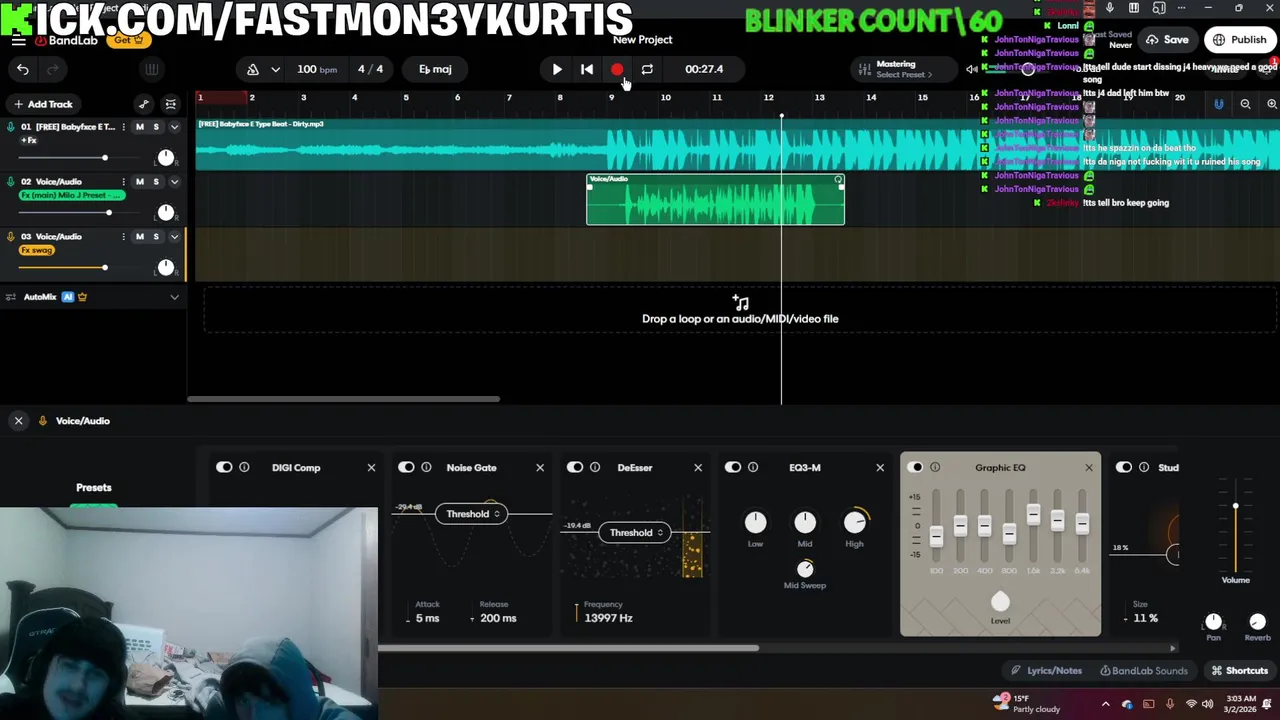Toggle DIGI Comp effect power
The width and height of the screenshot is (1280, 720).
224,467
